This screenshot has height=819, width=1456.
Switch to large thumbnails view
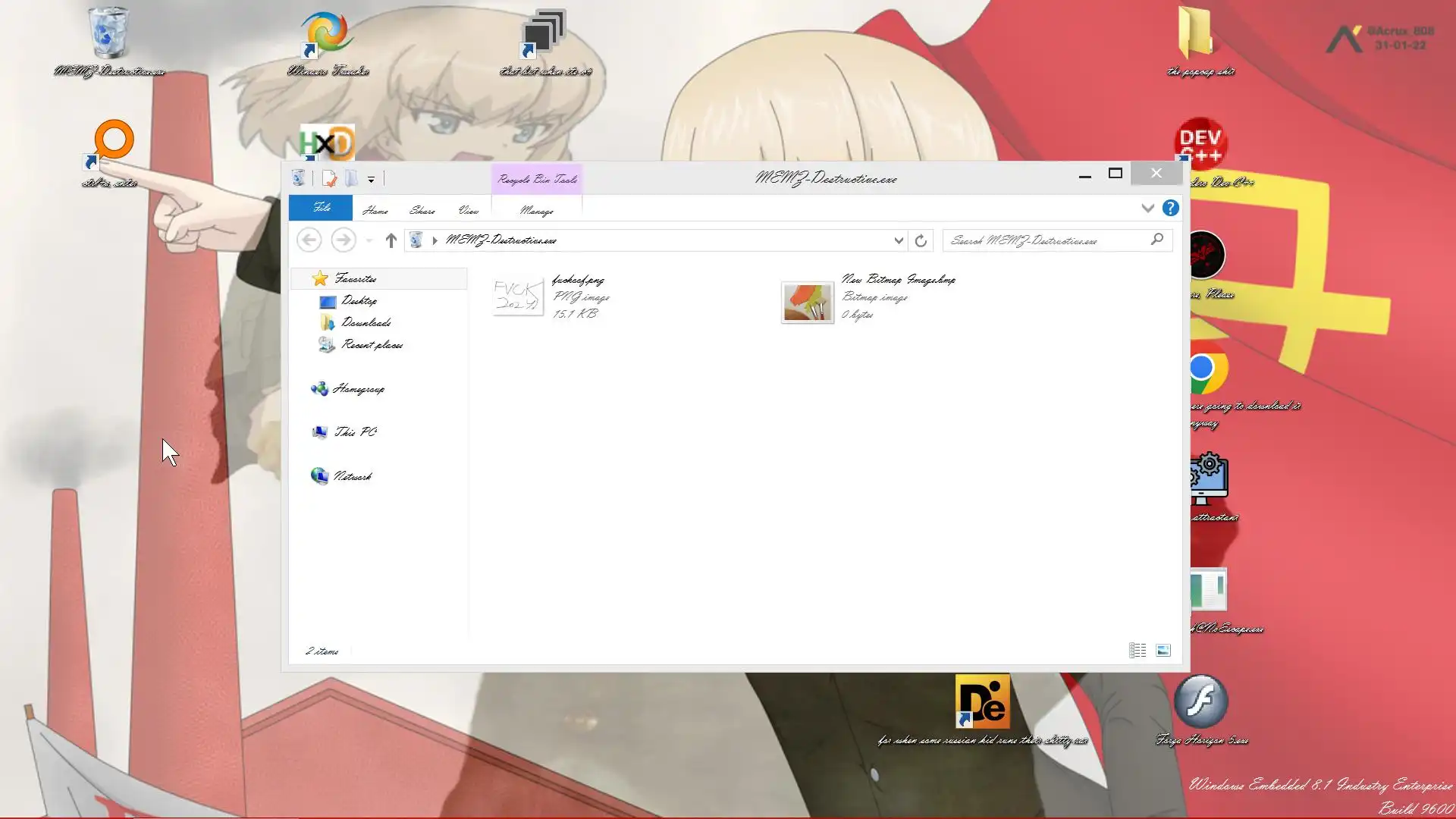click(1163, 651)
